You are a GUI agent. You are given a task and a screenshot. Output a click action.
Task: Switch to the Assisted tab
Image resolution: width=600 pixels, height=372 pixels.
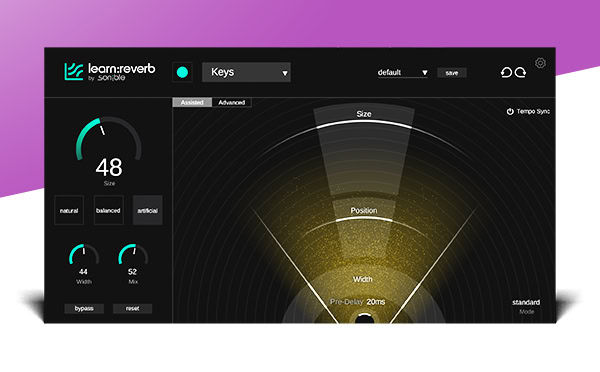point(192,103)
